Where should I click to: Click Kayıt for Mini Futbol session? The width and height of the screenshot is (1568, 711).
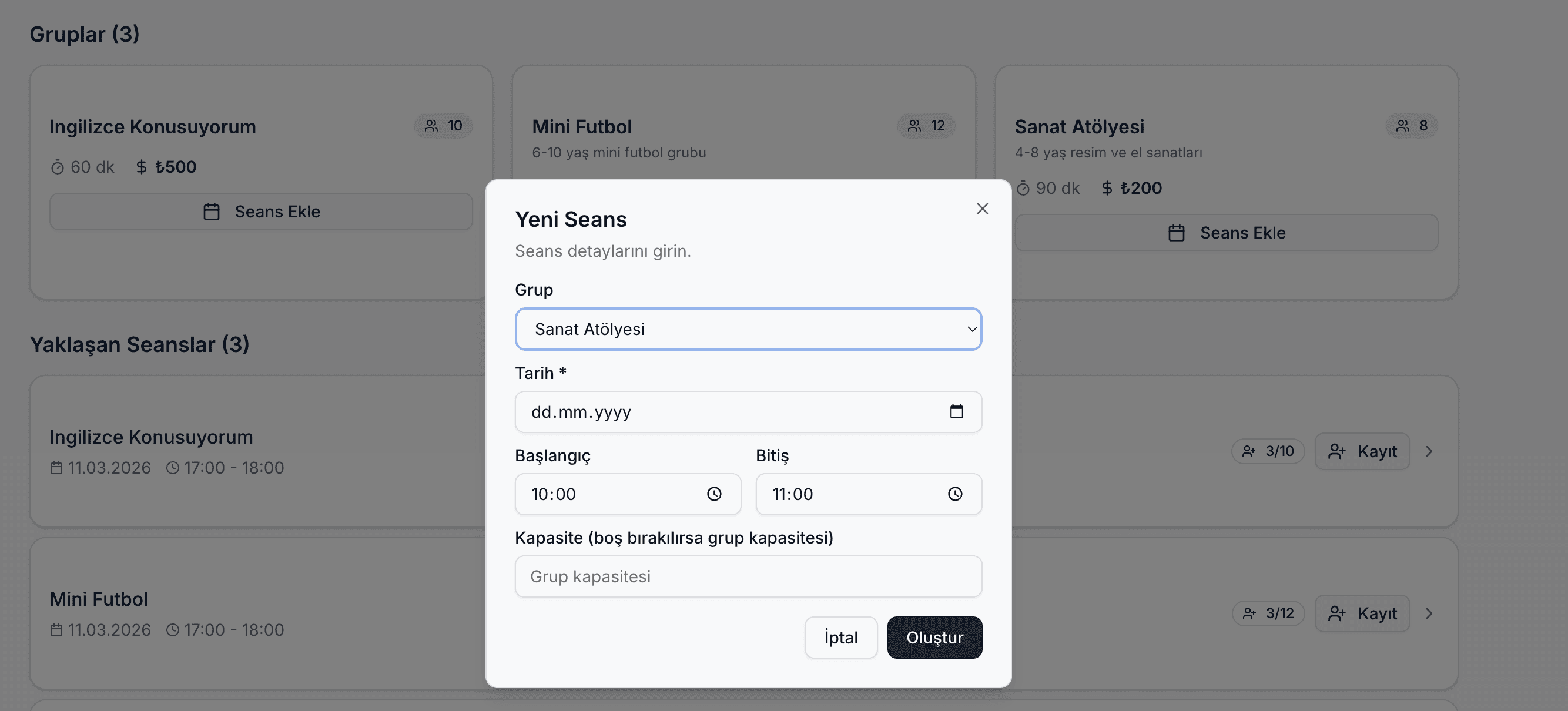coord(1362,613)
